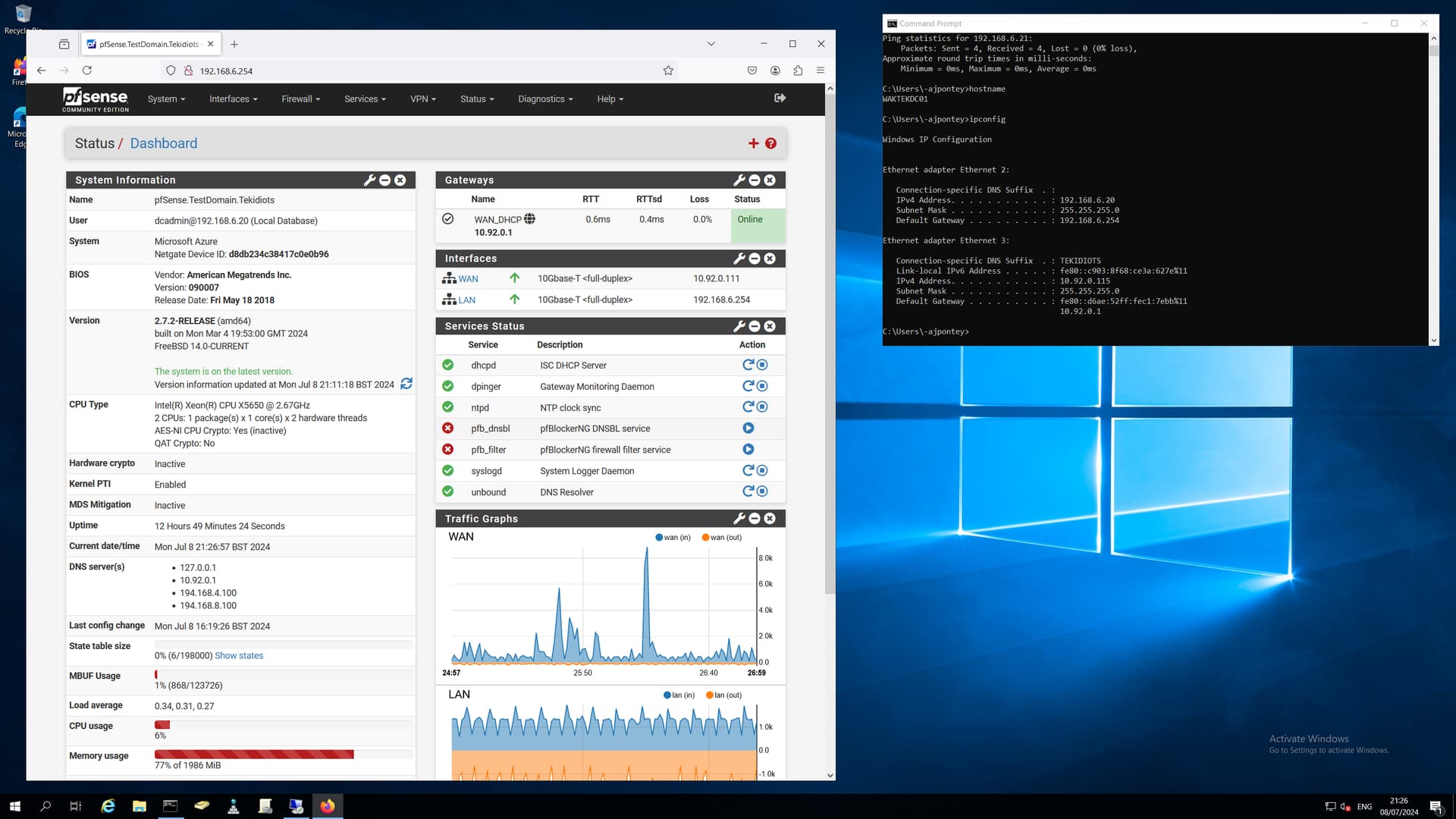Open the Services dropdown menu
The height and width of the screenshot is (819, 1456).
point(365,99)
